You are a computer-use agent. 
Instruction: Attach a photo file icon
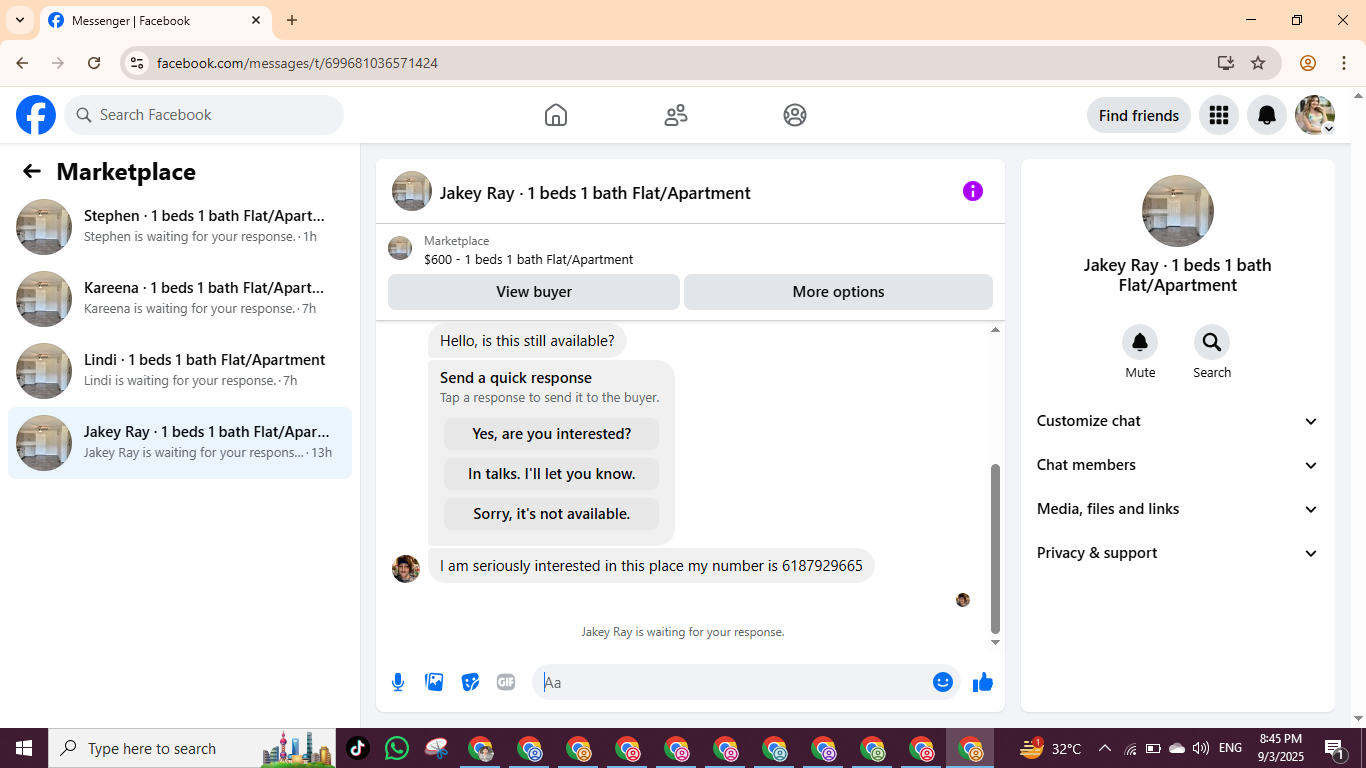tap(434, 682)
